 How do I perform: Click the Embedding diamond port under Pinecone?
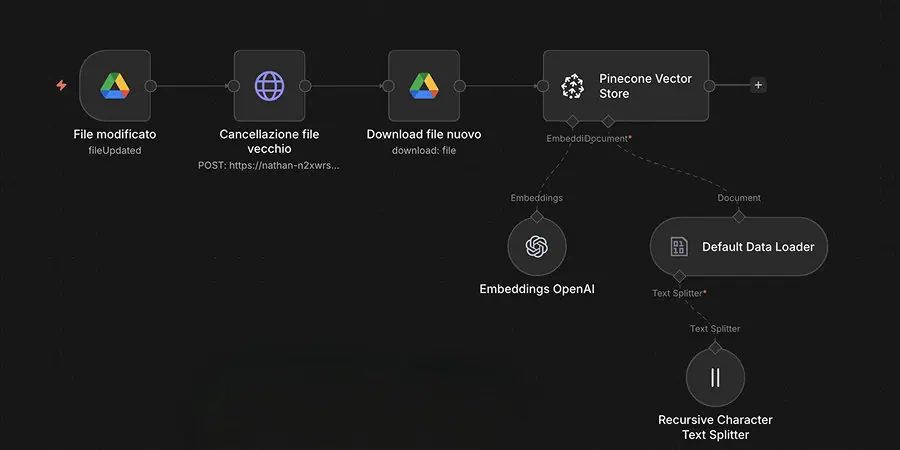point(572,121)
